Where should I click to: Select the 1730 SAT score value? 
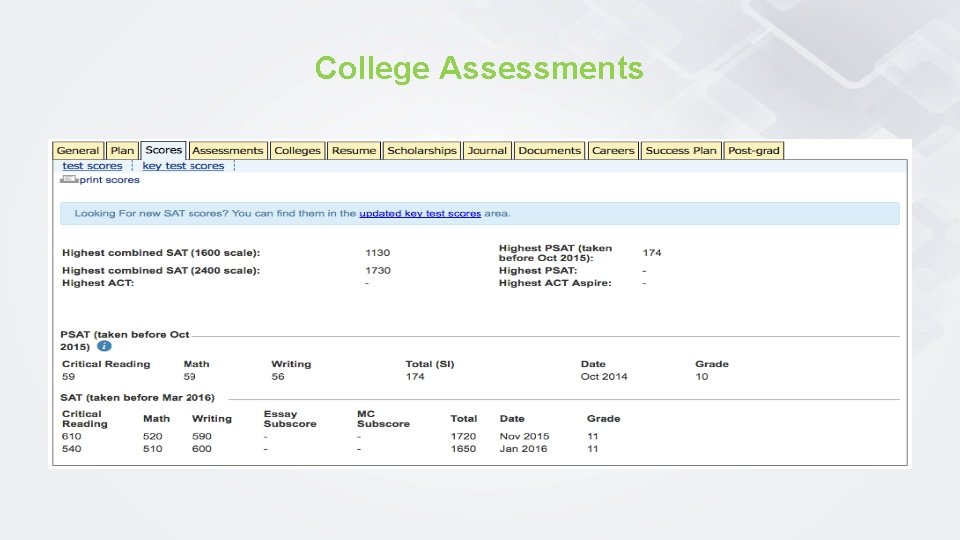(x=378, y=271)
